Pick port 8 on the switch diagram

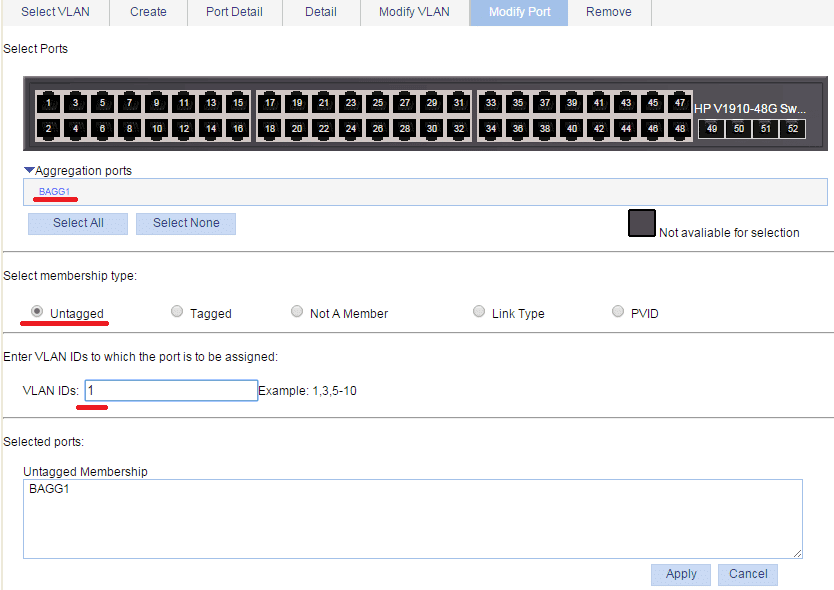[129, 129]
